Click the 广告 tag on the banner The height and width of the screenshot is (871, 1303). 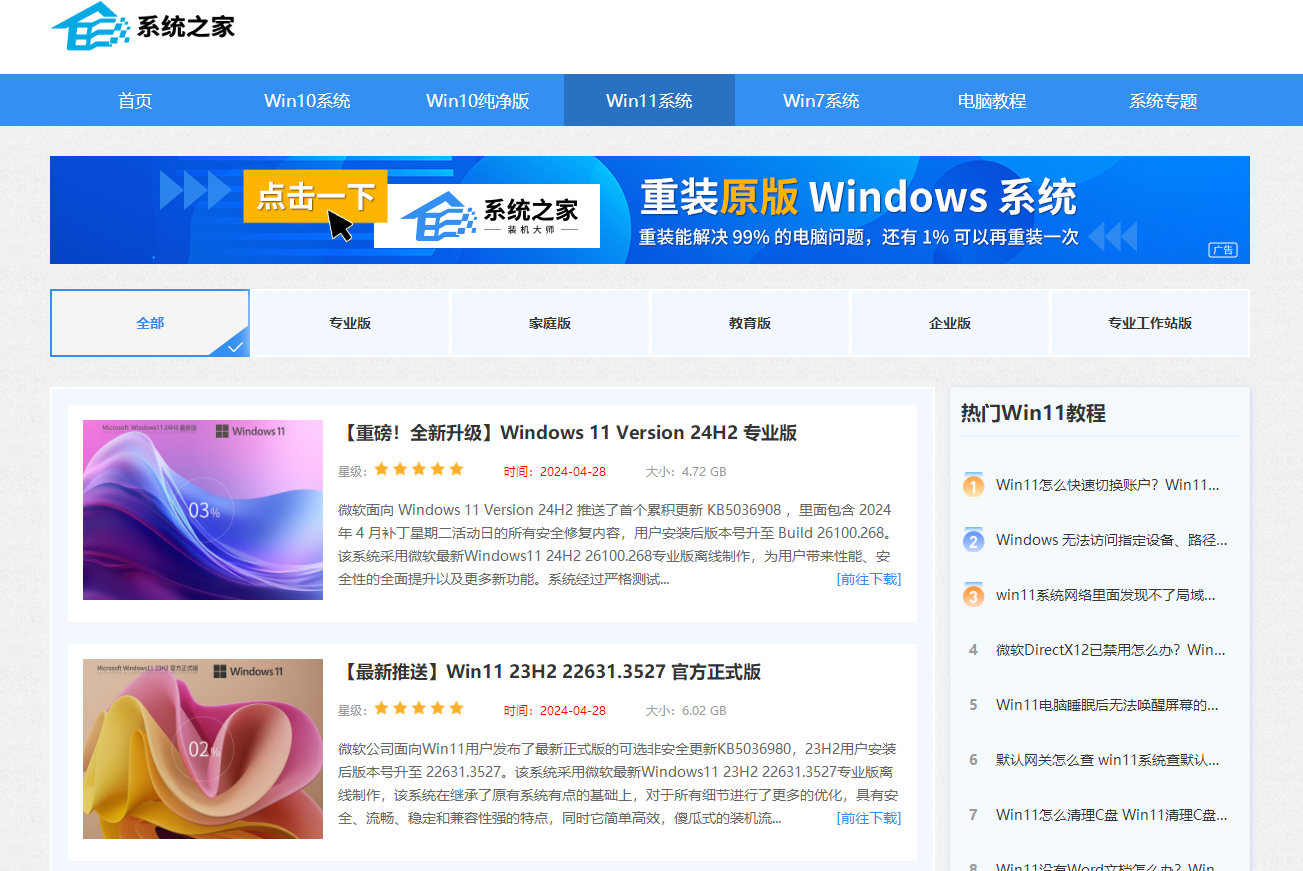[x=1223, y=250]
